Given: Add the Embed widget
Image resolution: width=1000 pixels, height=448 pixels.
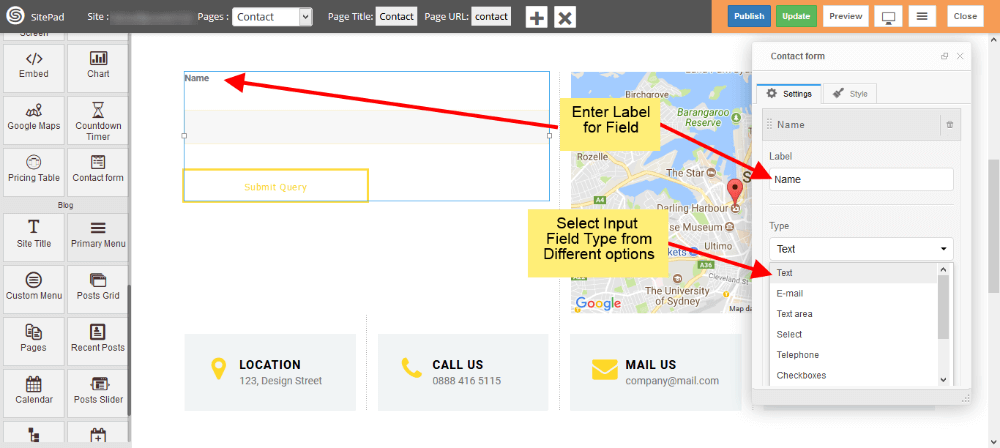Looking at the screenshot, I should click(x=33, y=68).
